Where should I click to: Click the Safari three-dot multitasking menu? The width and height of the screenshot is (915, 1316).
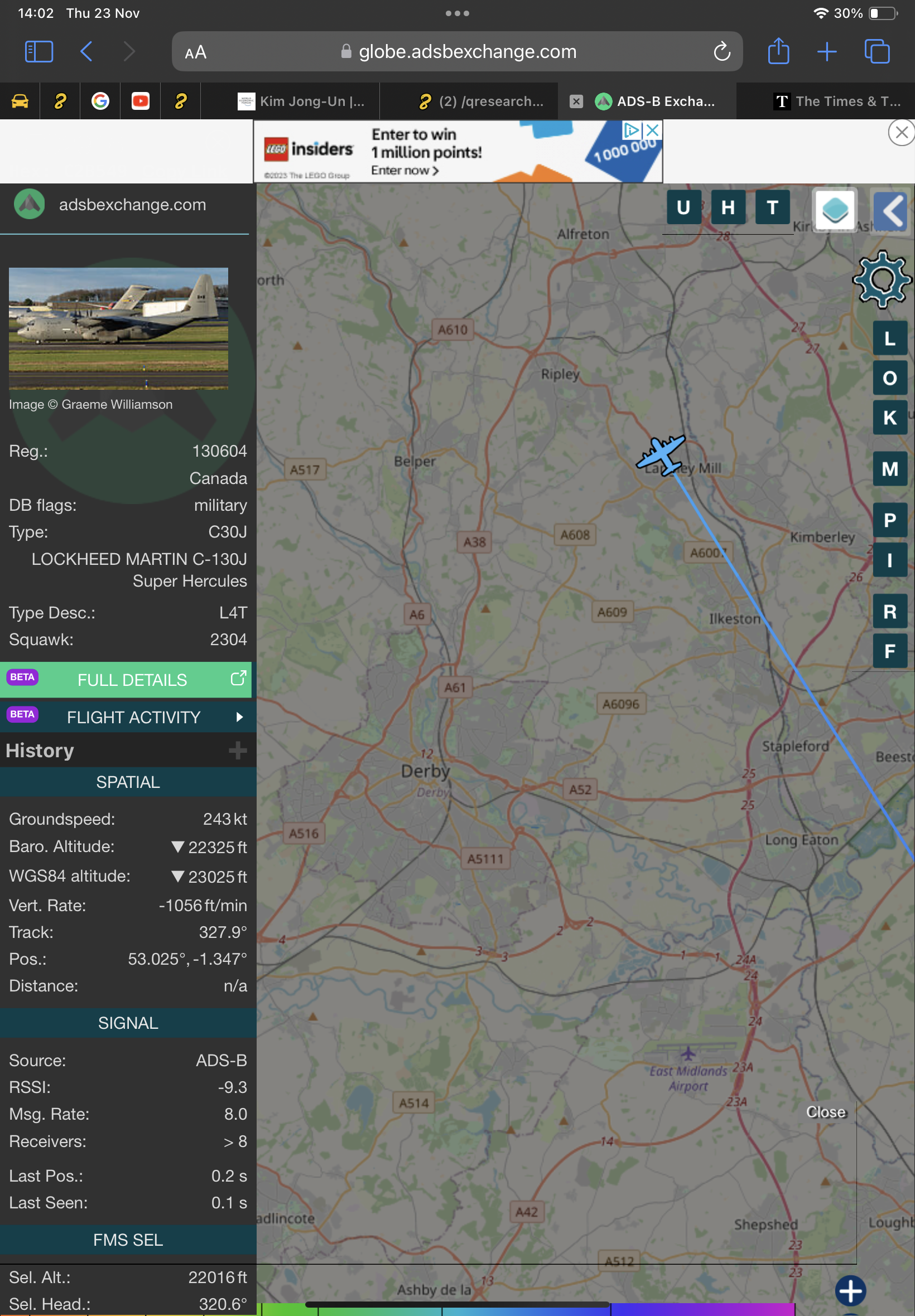coord(457,13)
